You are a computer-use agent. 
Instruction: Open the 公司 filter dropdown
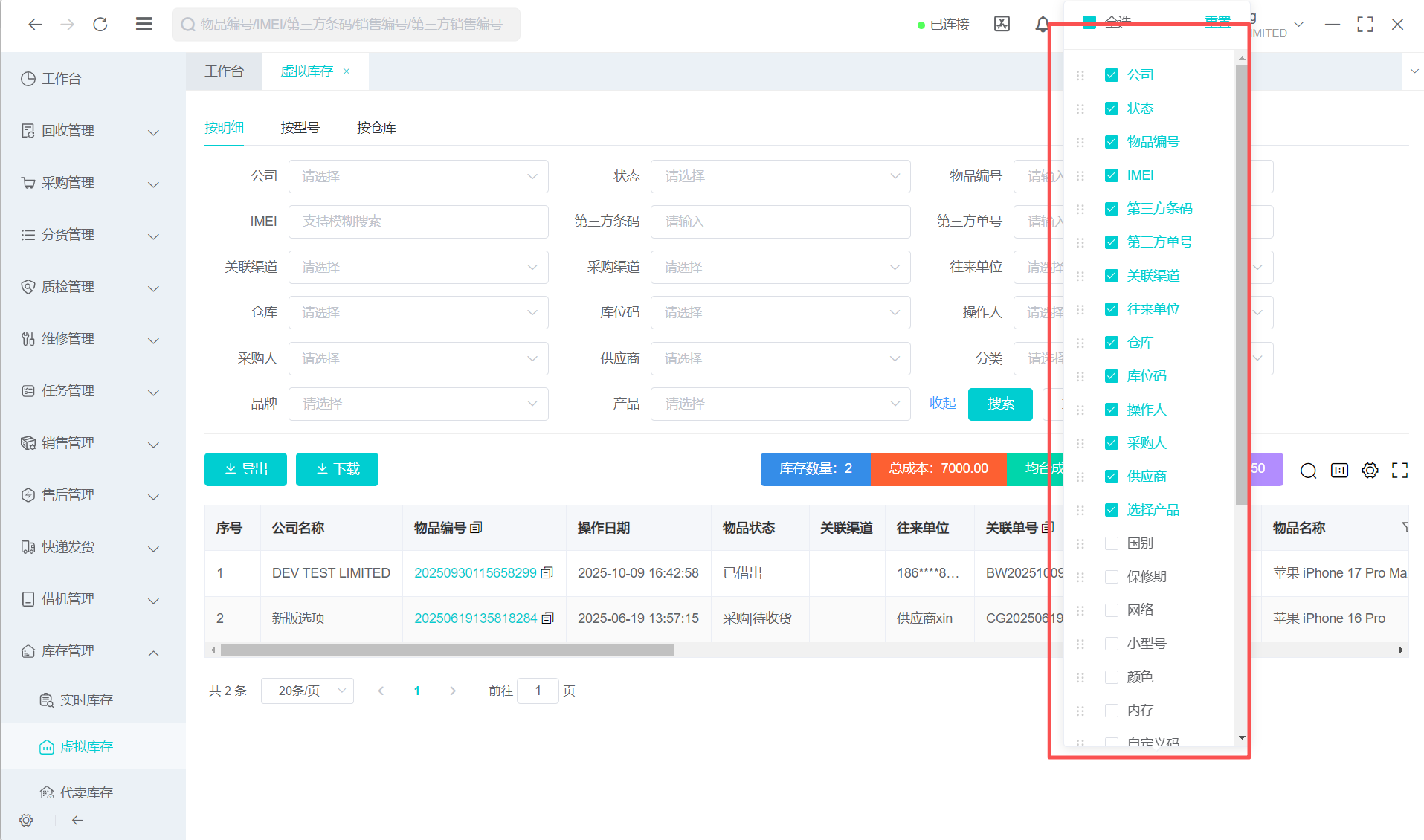(418, 177)
